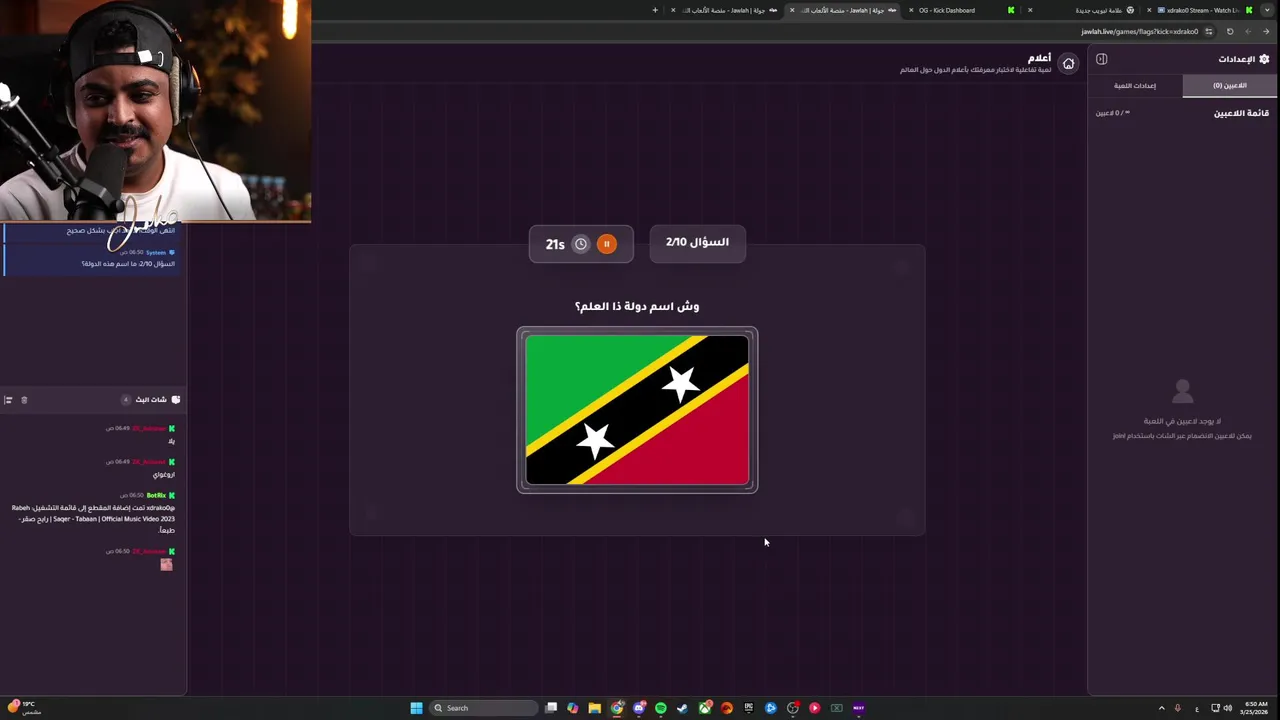Click the System message username
1280x720 pixels.
(x=156, y=253)
